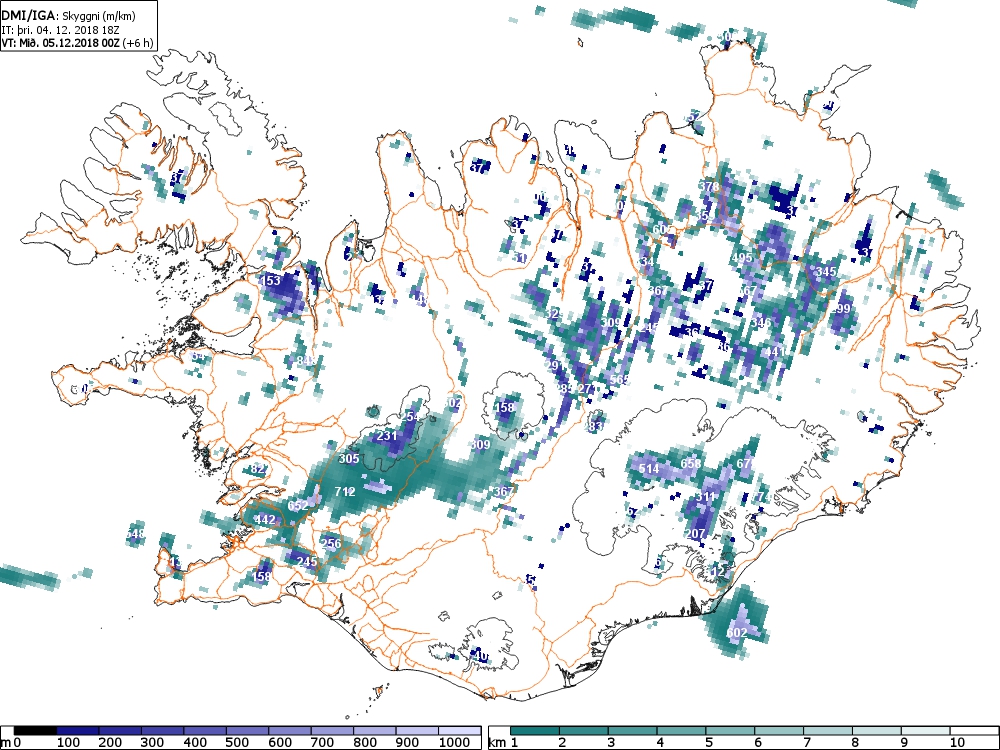Image resolution: width=1000 pixels, height=750 pixels.
Task: Click the '153' visibility value on the map
Action: [x=271, y=281]
